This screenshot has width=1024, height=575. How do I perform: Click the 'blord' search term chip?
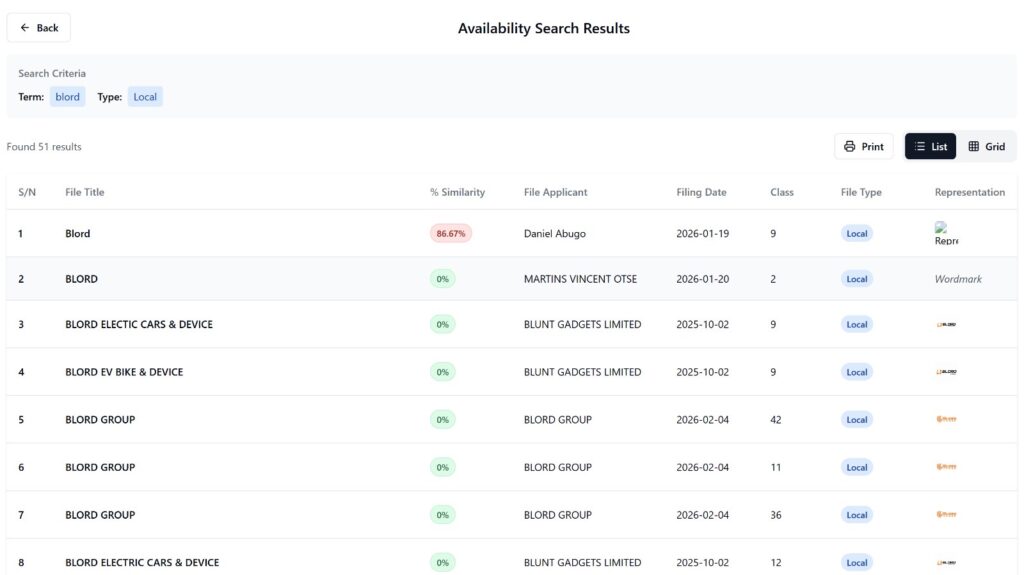coord(67,97)
